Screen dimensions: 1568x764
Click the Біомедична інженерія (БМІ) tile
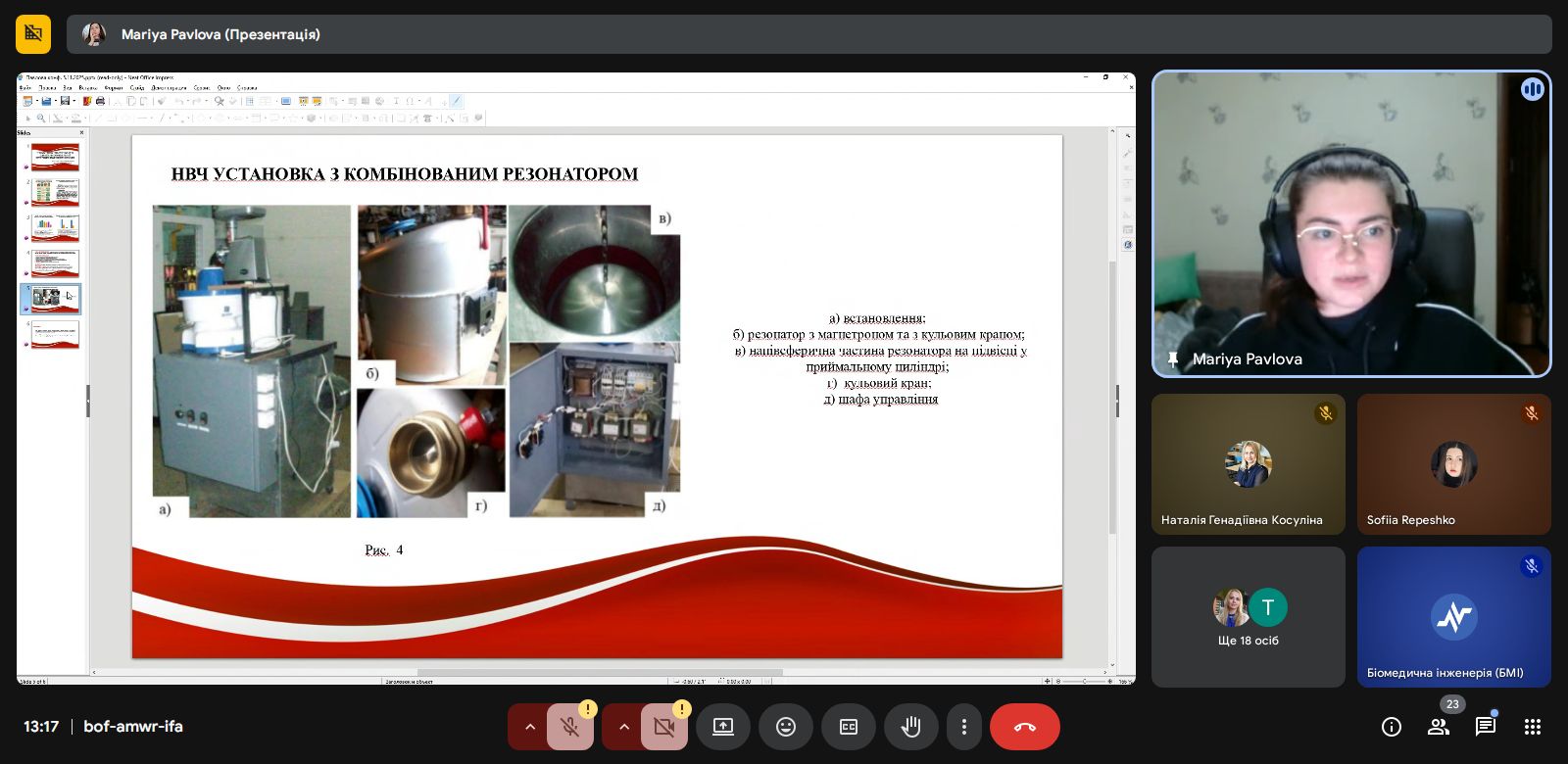1453,617
